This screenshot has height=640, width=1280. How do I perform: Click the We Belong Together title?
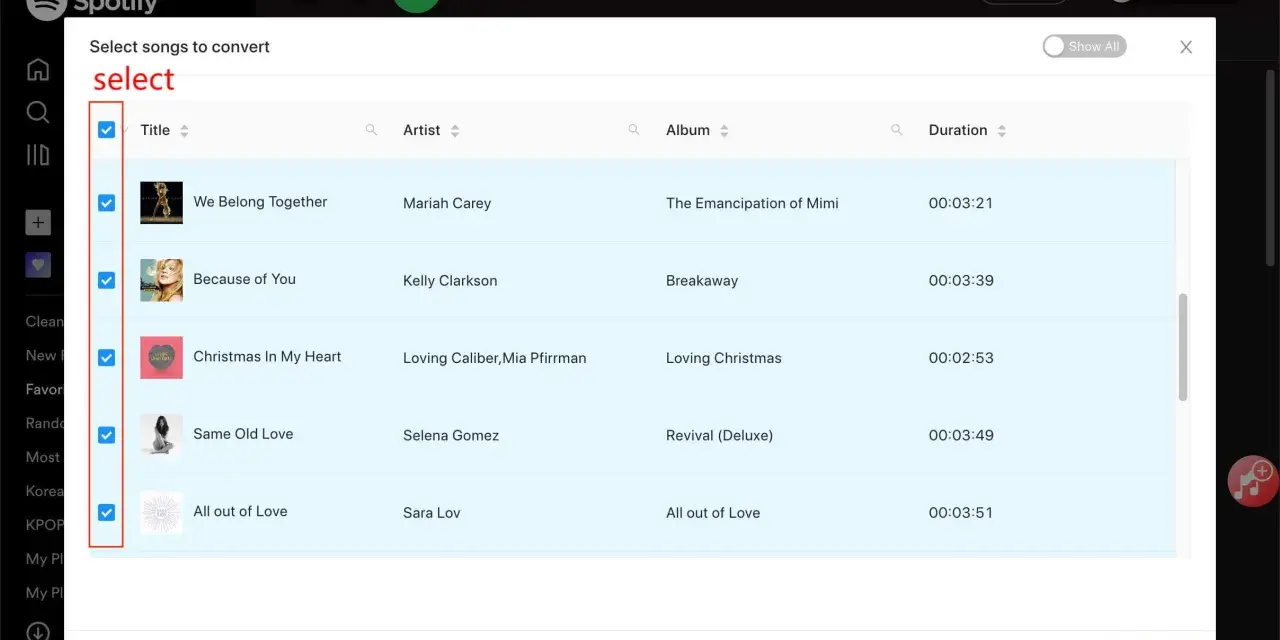[260, 202]
